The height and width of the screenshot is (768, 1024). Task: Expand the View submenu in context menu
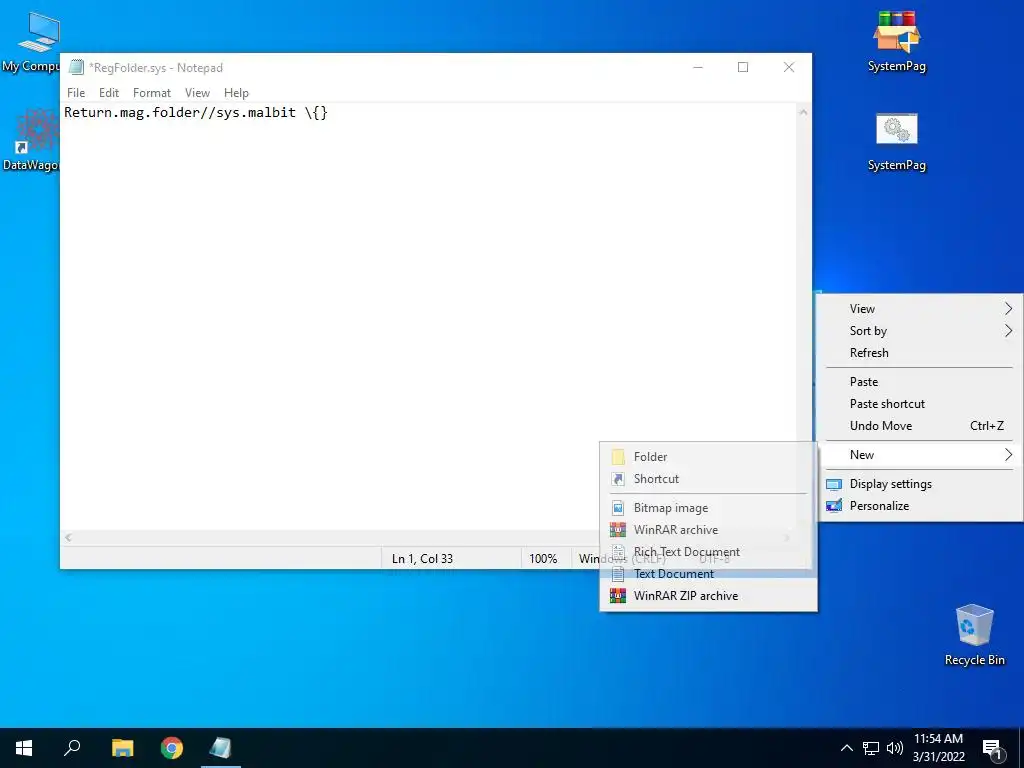pos(920,309)
